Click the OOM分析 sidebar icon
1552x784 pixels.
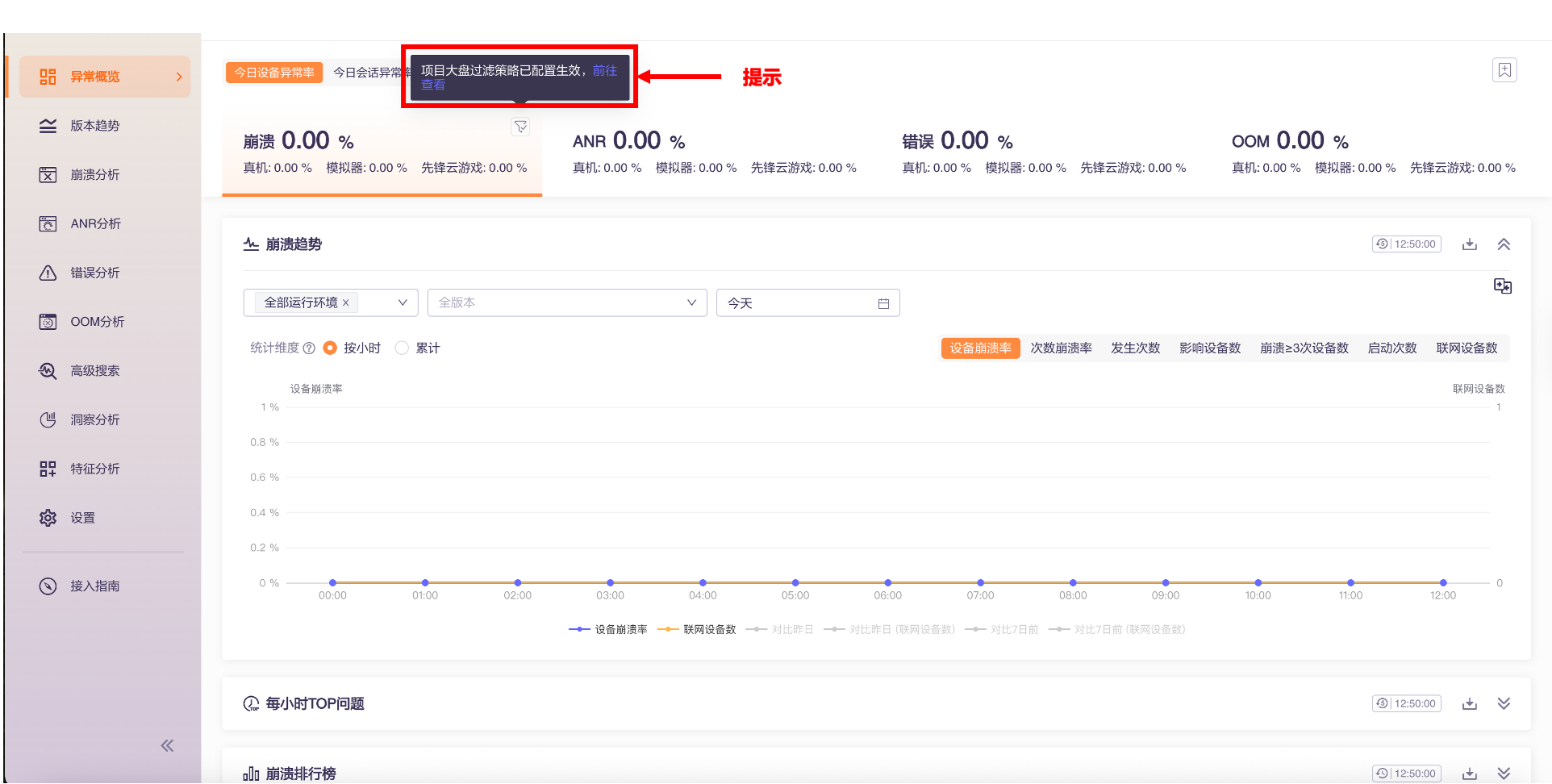tap(48, 322)
